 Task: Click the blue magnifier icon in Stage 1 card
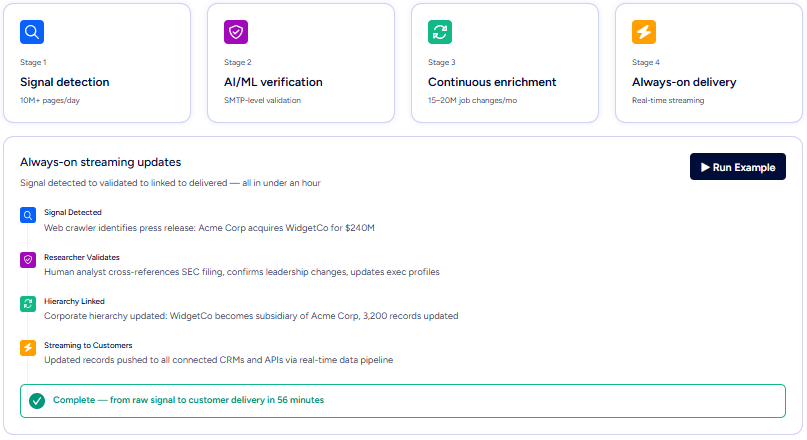[32, 32]
